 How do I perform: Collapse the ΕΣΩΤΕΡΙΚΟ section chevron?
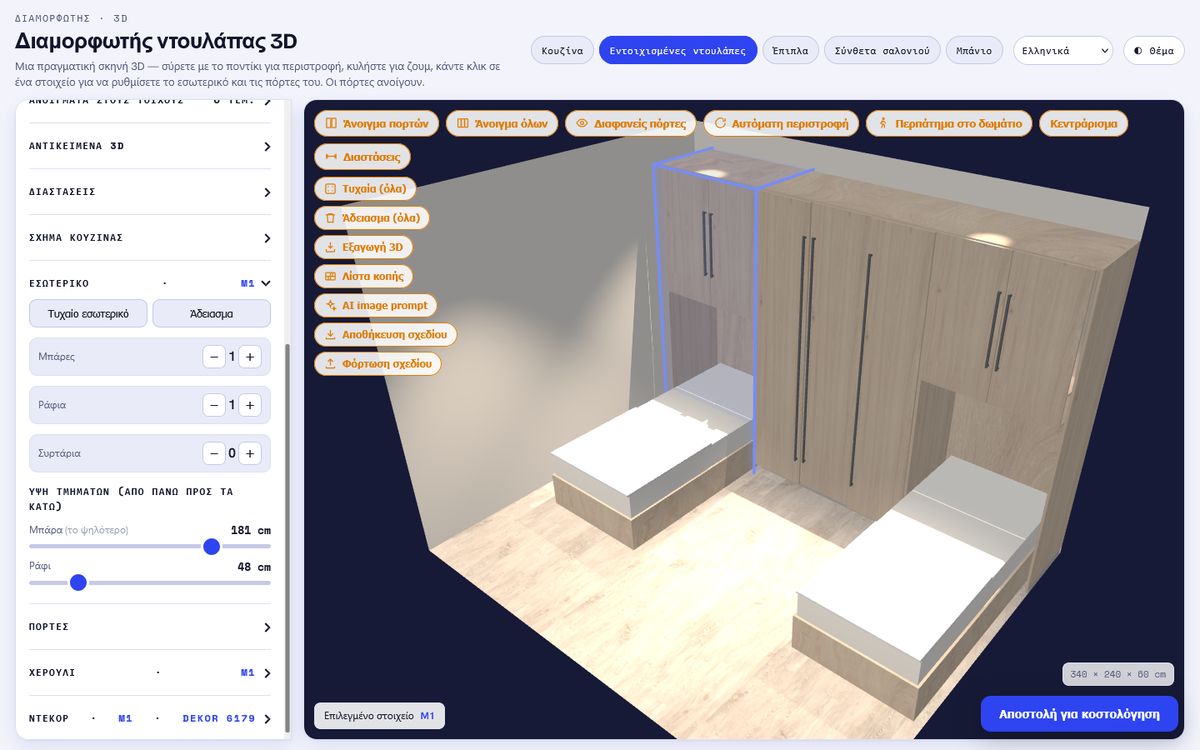(266, 283)
